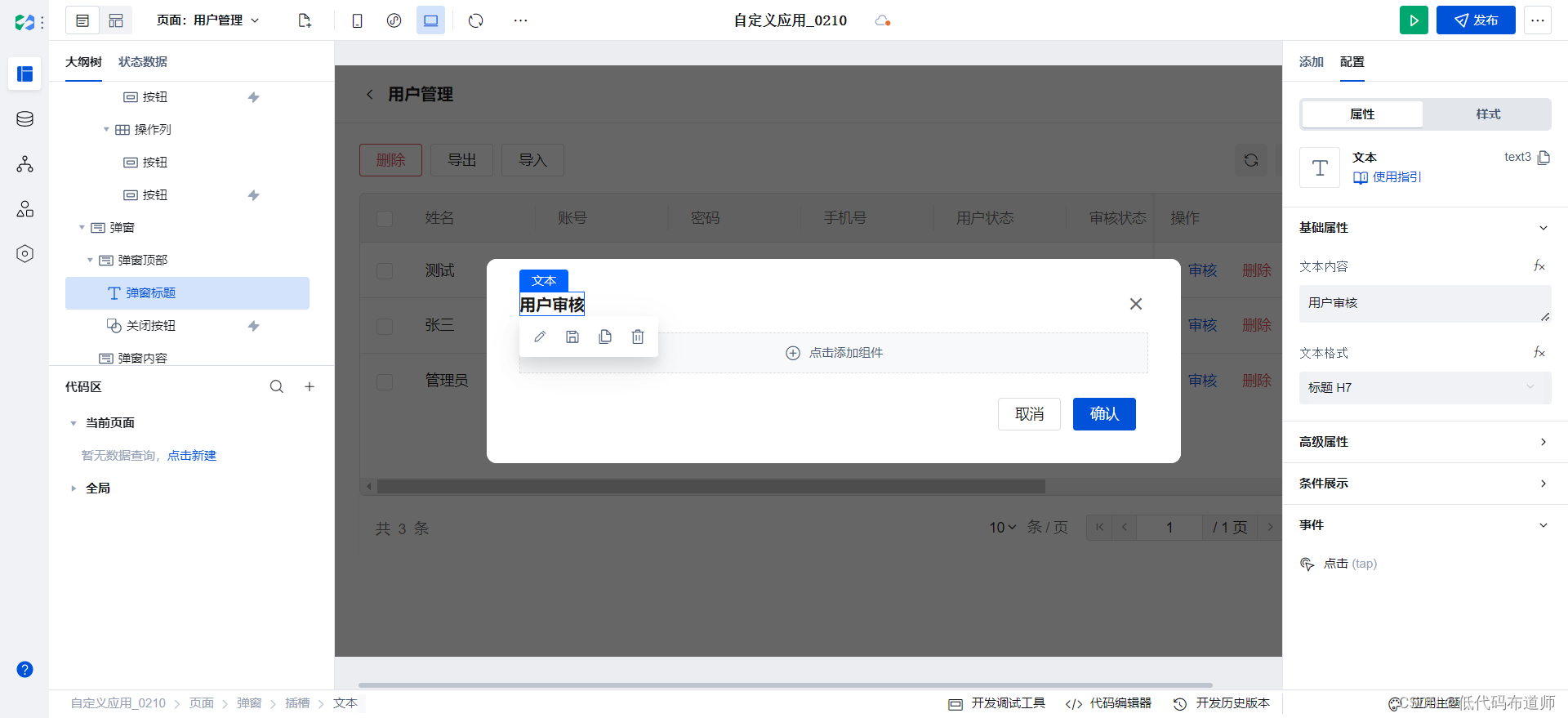Switch to the 状态数据 tab
This screenshot has width=1568, height=718.
(143, 62)
